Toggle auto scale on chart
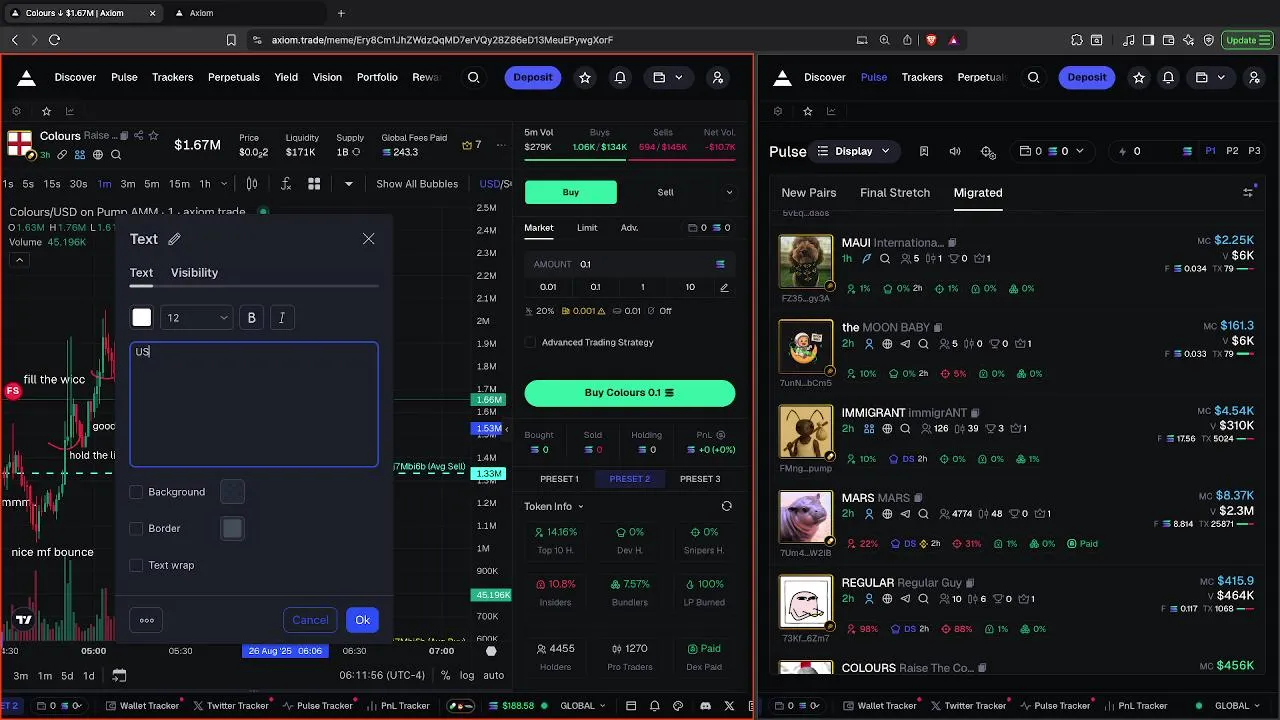Image resolution: width=1280 pixels, height=720 pixels. tap(494, 675)
